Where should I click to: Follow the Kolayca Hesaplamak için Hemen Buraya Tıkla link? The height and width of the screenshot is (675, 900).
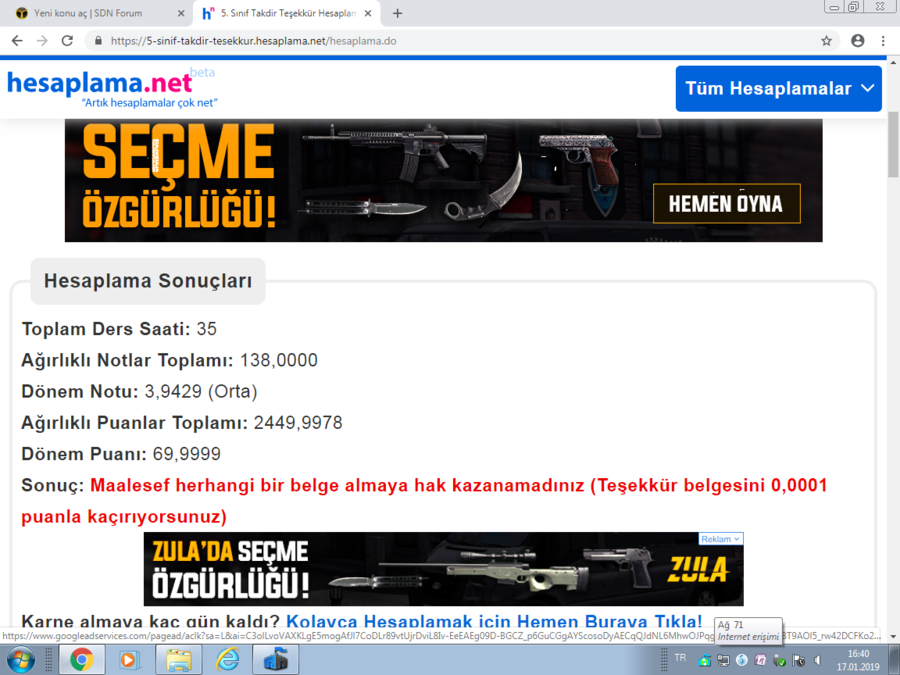coord(494,621)
